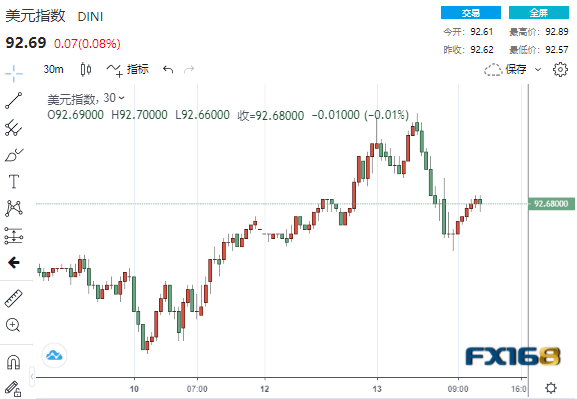
Task: Click the 昨收 92.62 value
Action: pyautogui.click(x=482, y=49)
